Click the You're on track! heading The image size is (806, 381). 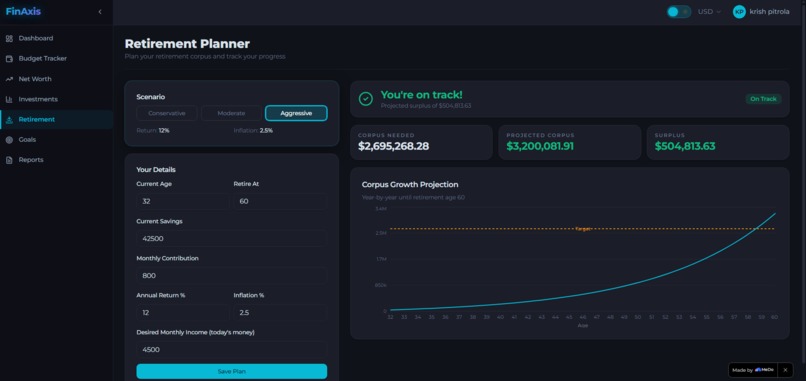pyautogui.click(x=422, y=95)
